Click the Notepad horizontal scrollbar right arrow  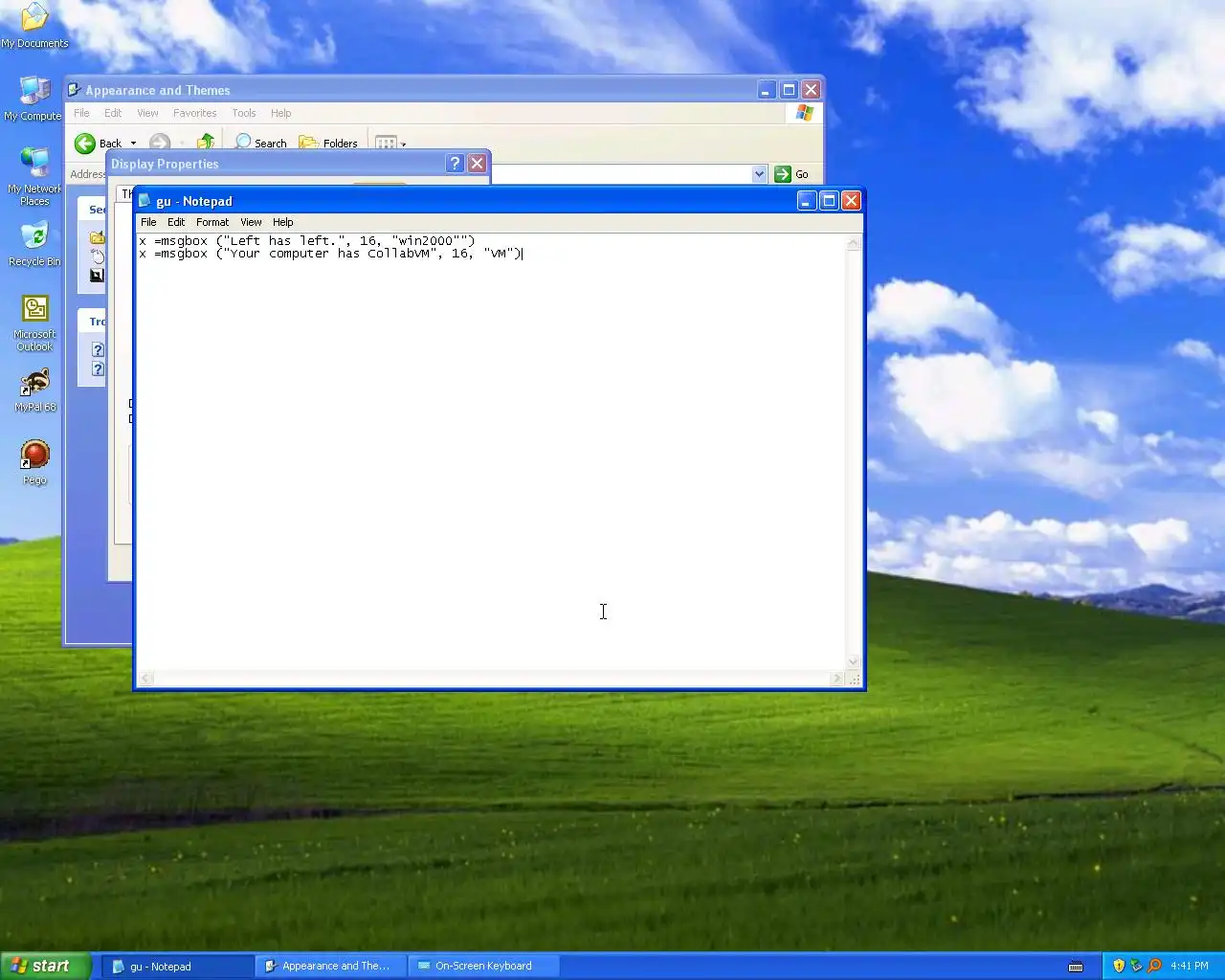tap(837, 679)
